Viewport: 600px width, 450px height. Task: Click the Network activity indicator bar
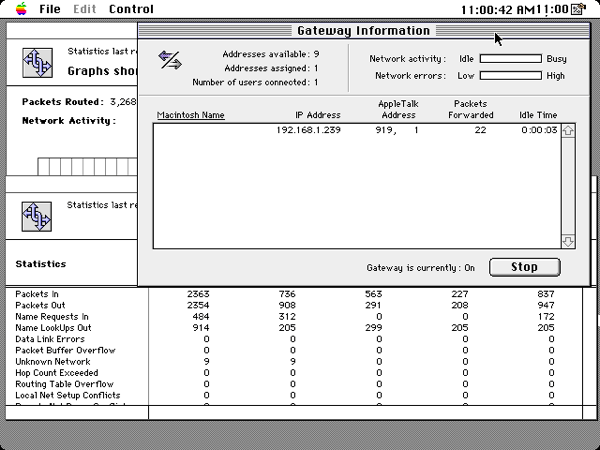coord(511,59)
